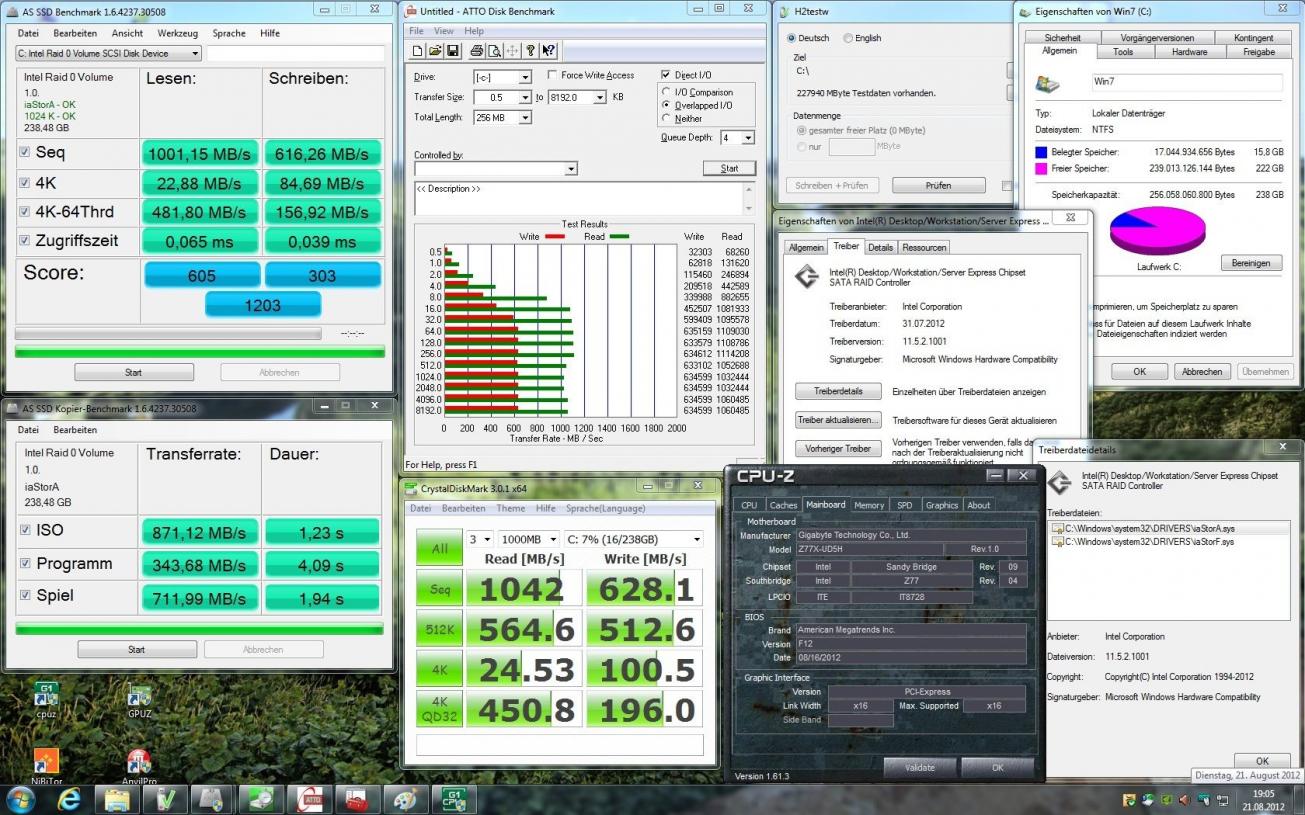Click the volume speaker tray icon
This screenshot has height=815, width=1305.
point(1184,800)
